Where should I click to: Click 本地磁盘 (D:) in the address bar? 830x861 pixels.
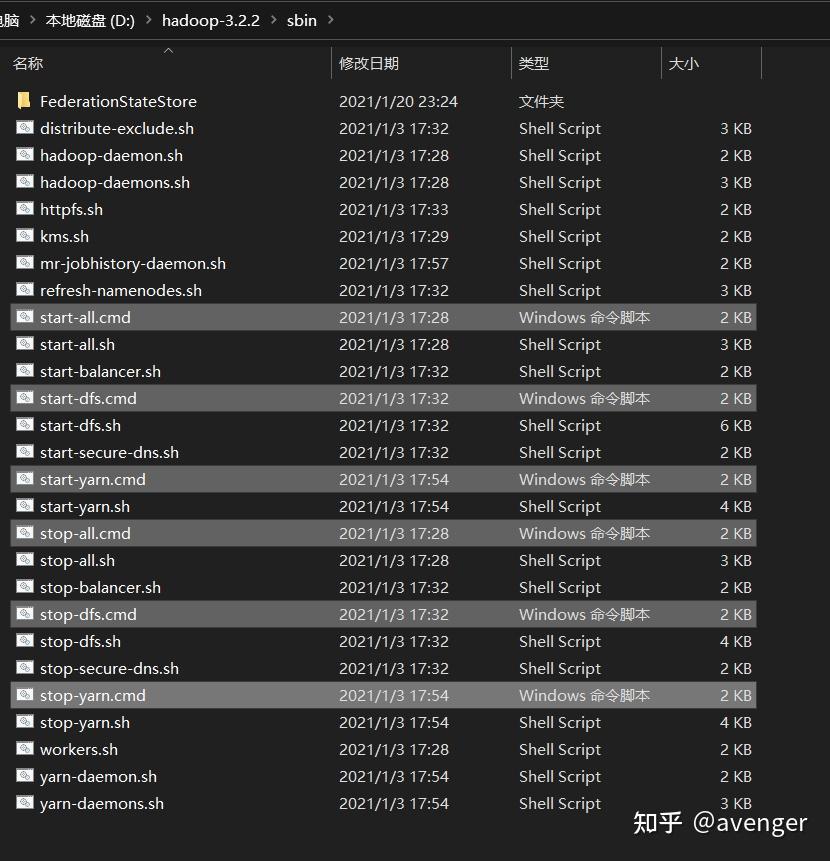tap(89, 19)
